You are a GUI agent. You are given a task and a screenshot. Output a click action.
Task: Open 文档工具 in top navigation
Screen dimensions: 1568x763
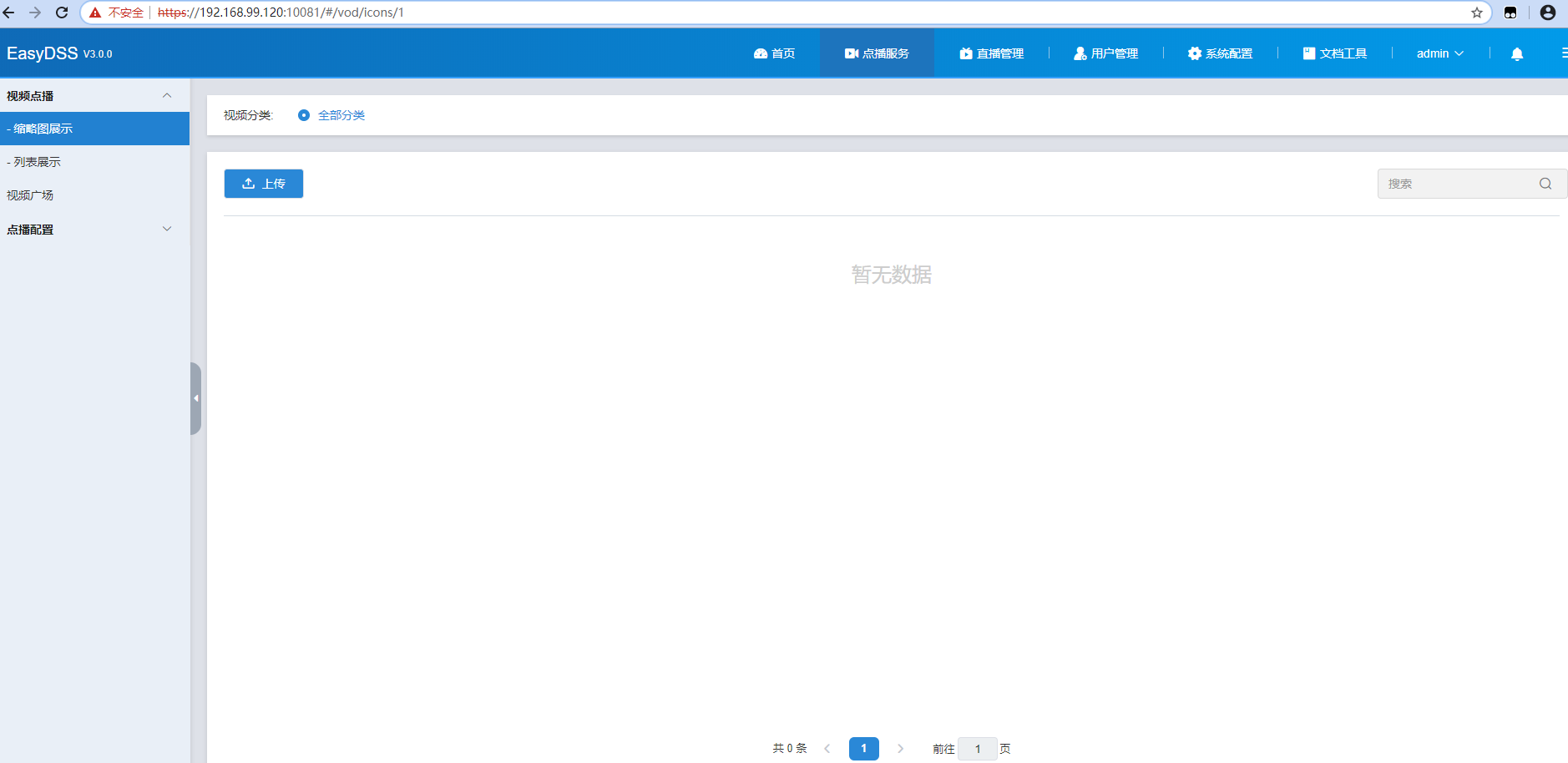pos(1334,53)
